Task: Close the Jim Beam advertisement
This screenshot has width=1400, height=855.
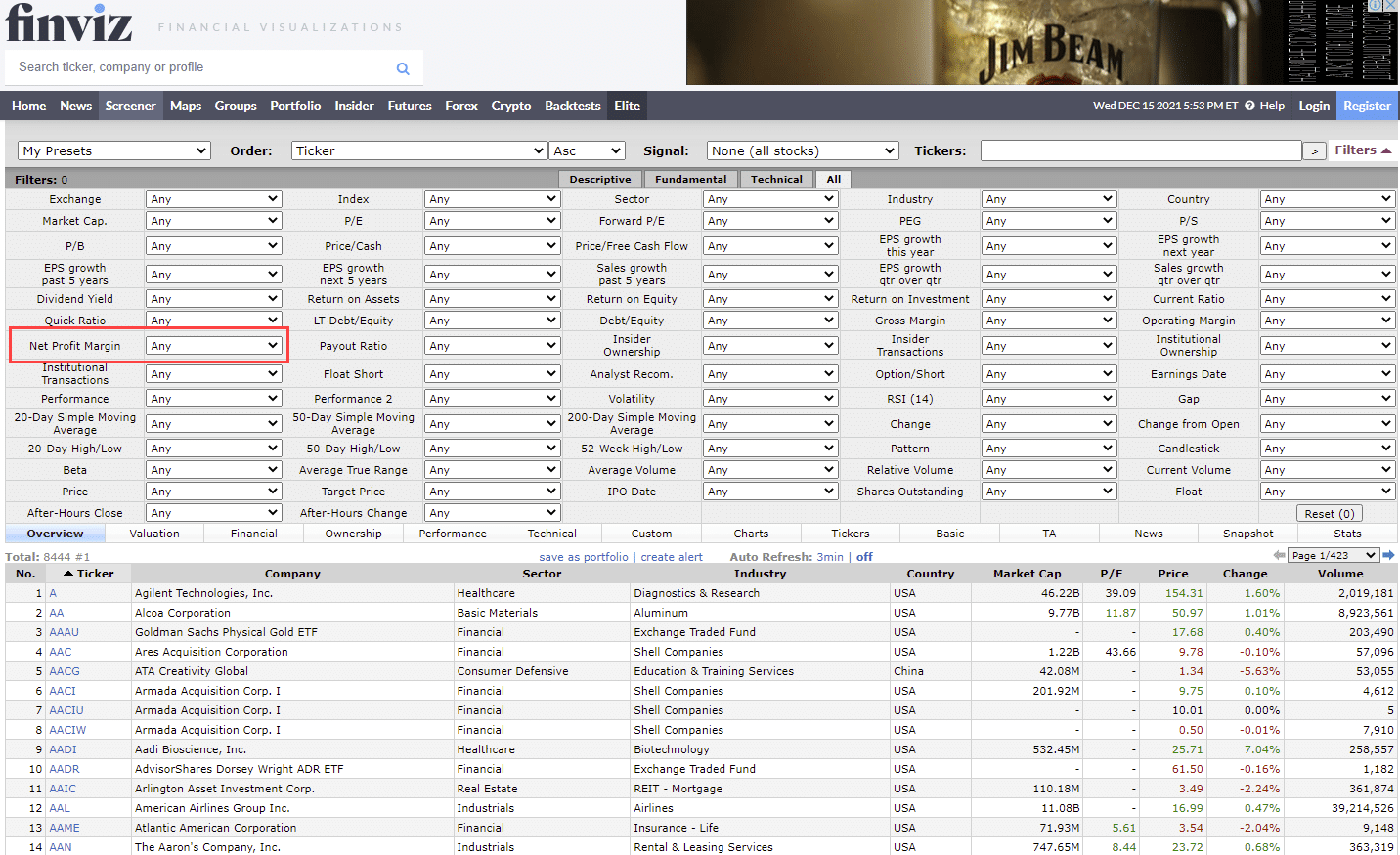Action: coord(1391,6)
